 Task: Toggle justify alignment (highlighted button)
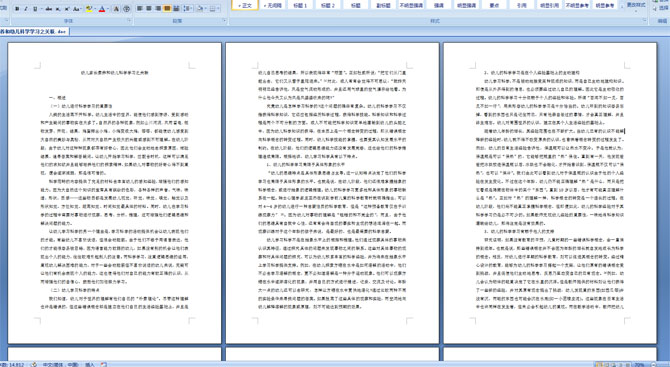(x=167, y=8)
